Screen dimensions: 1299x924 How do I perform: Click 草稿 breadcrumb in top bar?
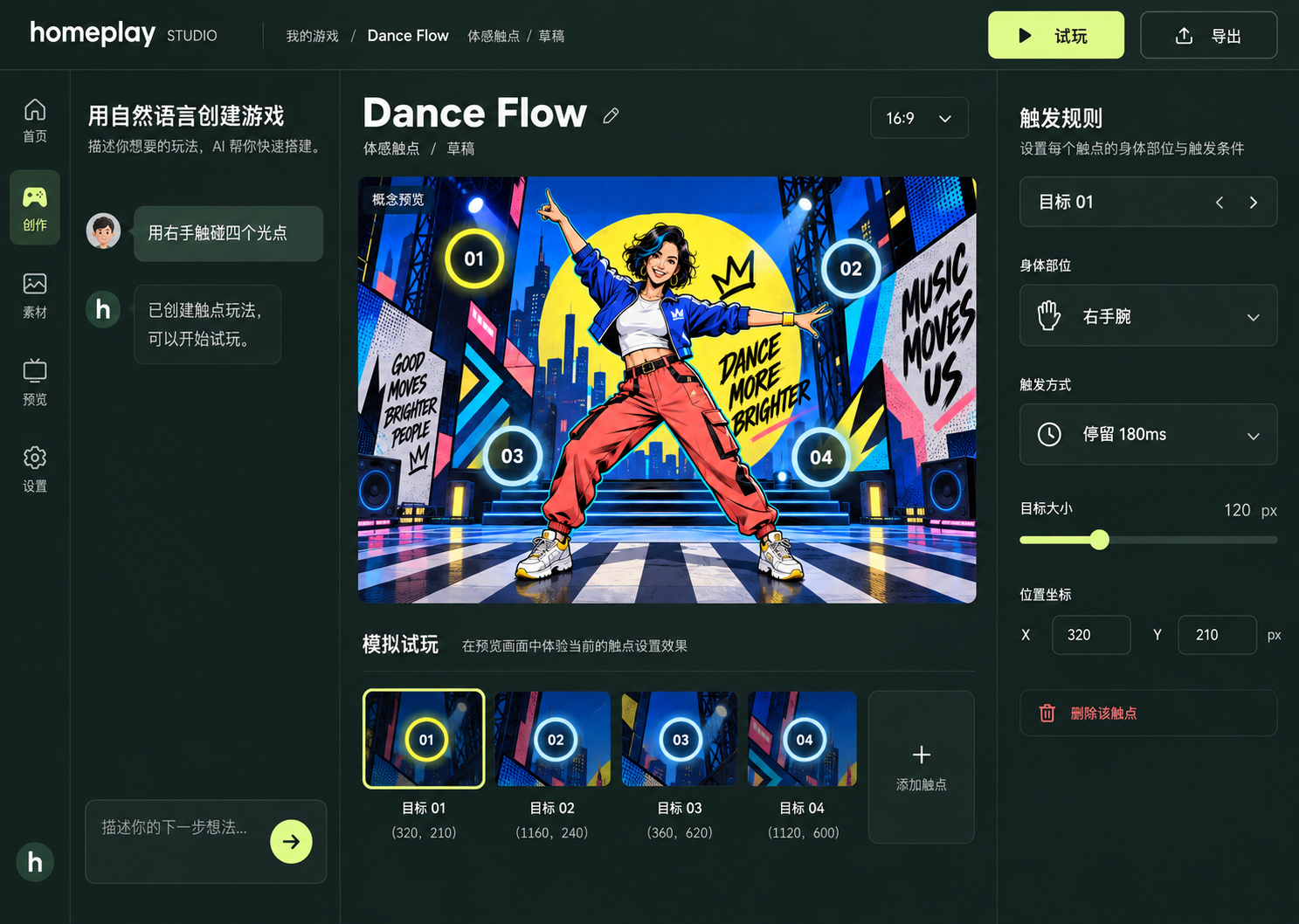click(x=551, y=36)
